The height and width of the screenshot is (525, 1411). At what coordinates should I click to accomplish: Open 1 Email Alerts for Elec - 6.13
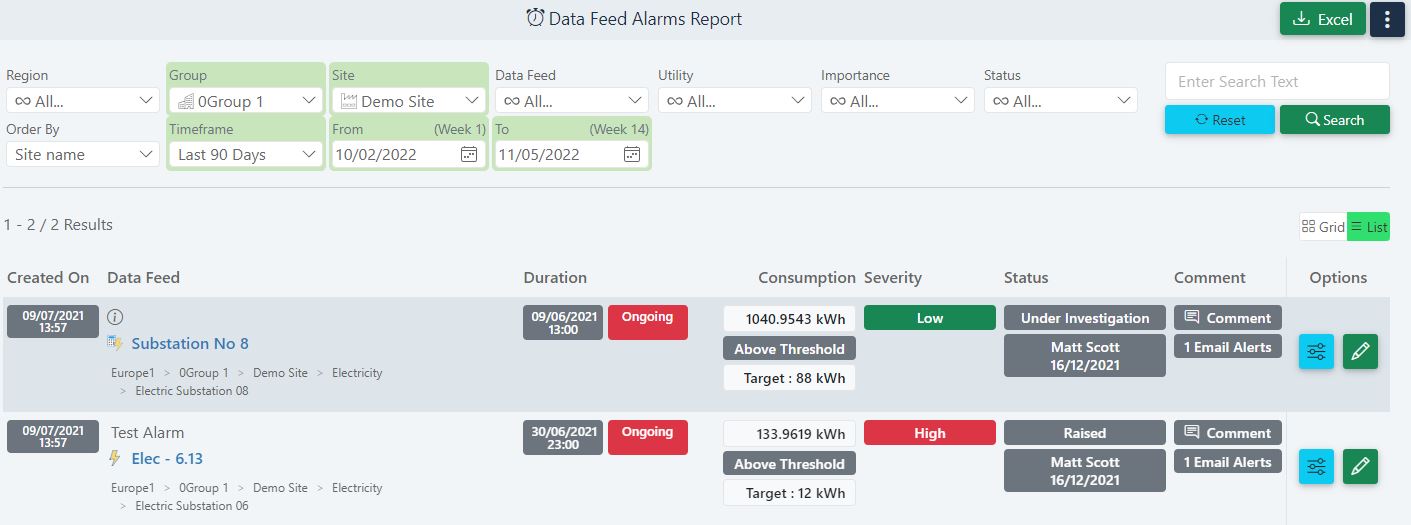coord(1228,462)
